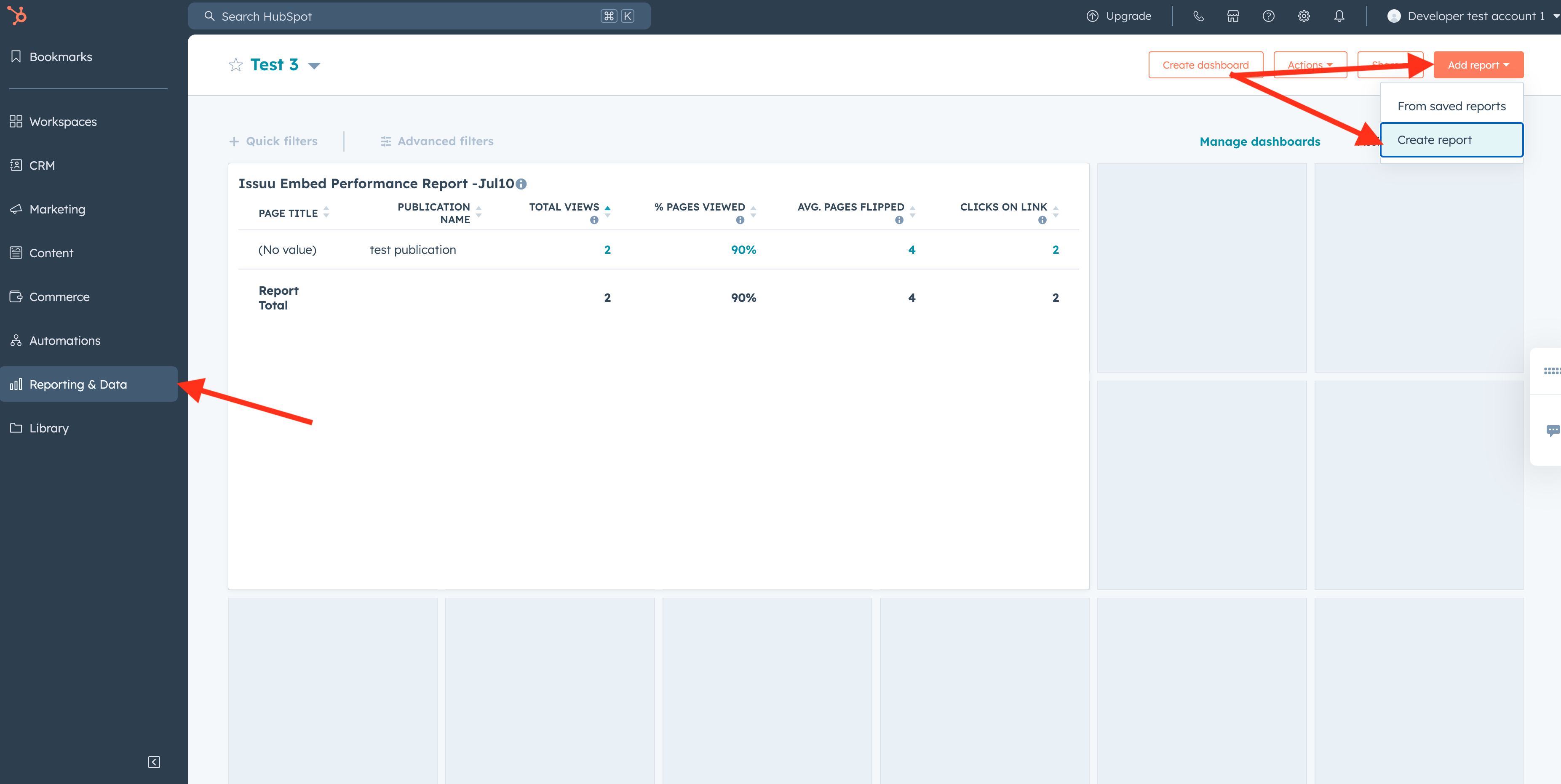Expand the Test 3 dashboard dropdown
This screenshot has height=784, width=1561.
[314, 65]
